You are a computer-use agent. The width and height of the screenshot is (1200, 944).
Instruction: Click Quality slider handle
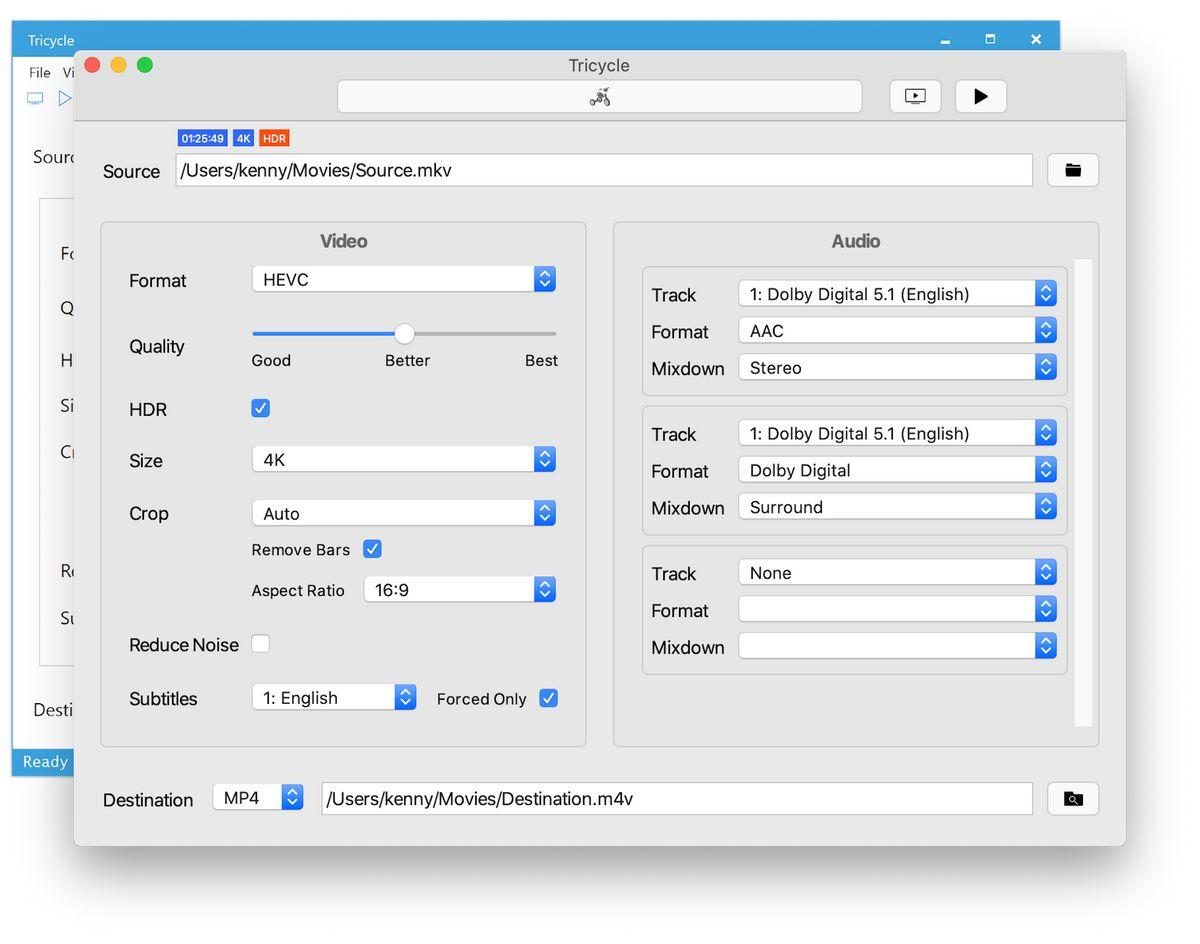point(404,333)
